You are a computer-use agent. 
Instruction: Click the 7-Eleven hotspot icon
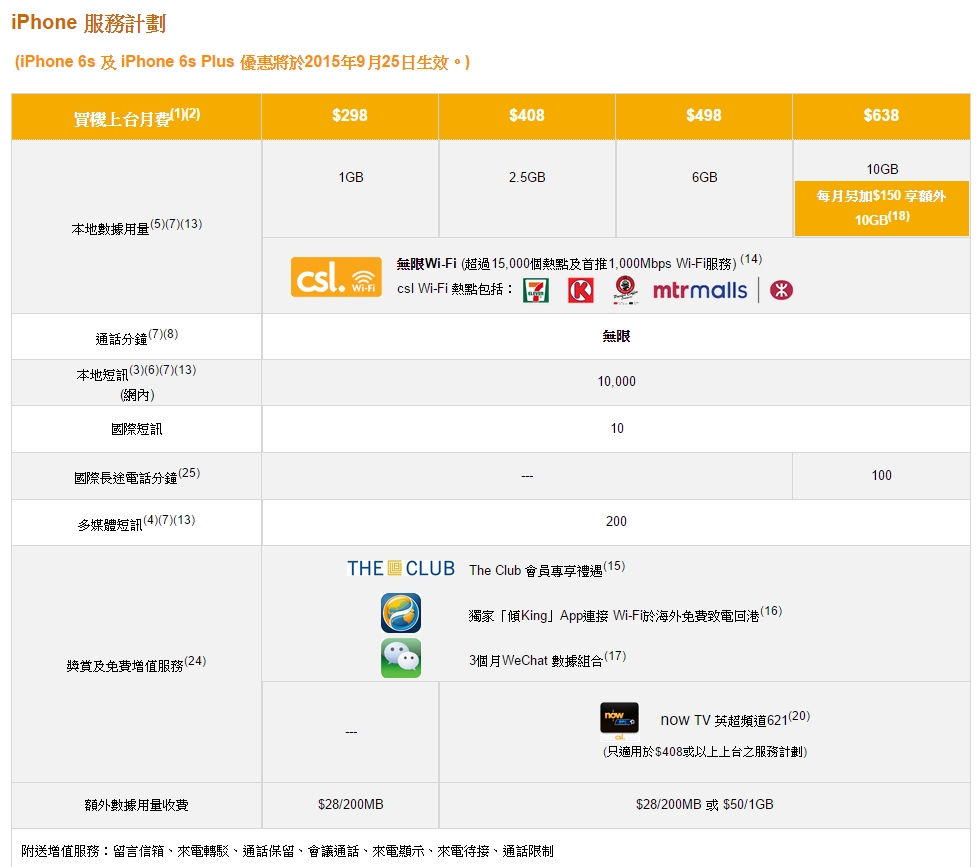(536, 290)
